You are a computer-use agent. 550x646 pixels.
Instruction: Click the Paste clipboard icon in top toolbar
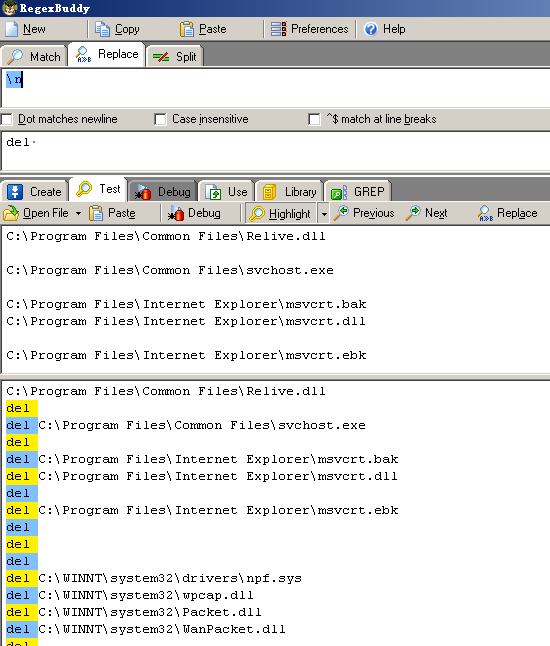(x=187, y=29)
